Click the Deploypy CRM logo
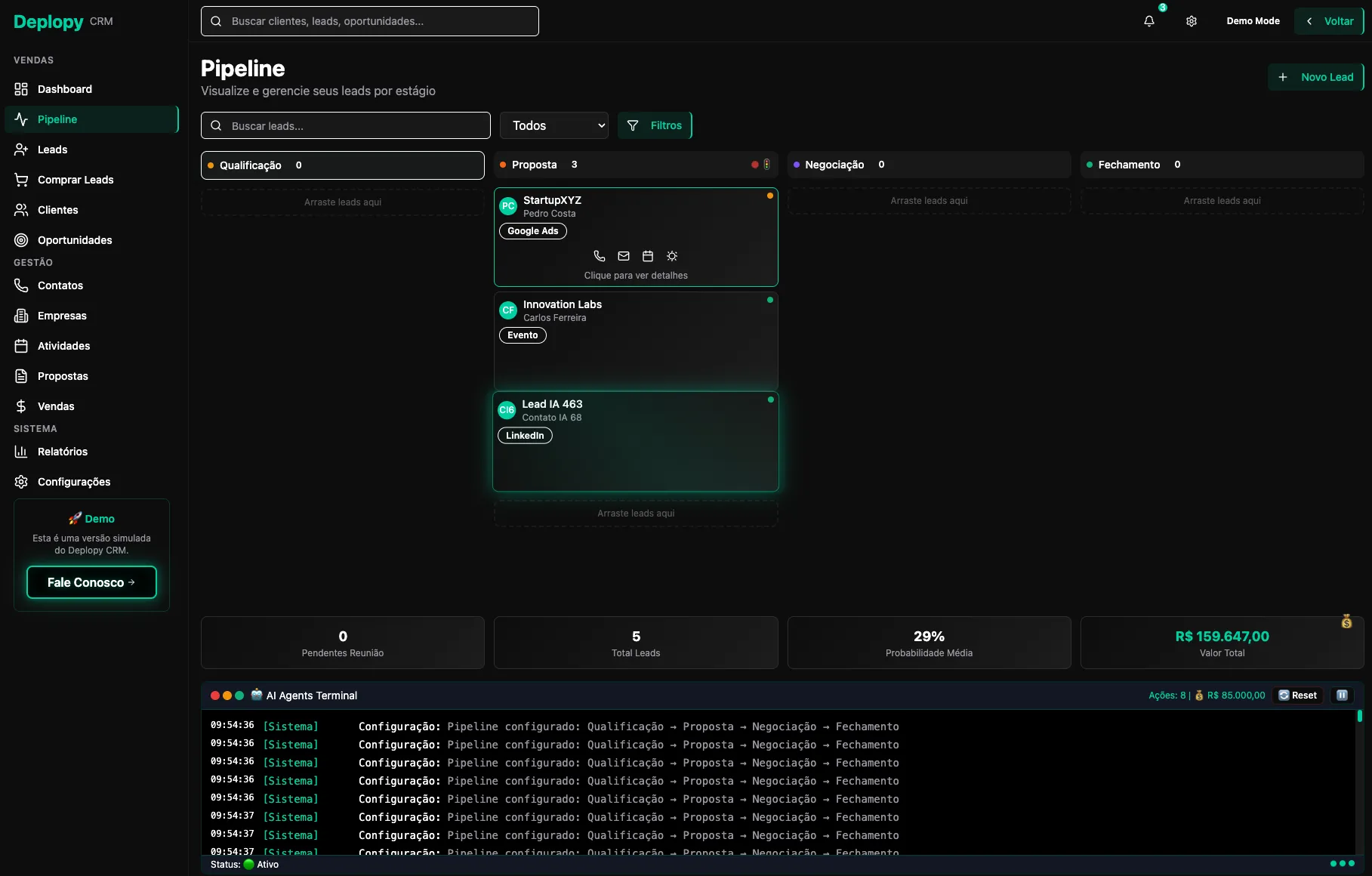 tap(63, 21)
